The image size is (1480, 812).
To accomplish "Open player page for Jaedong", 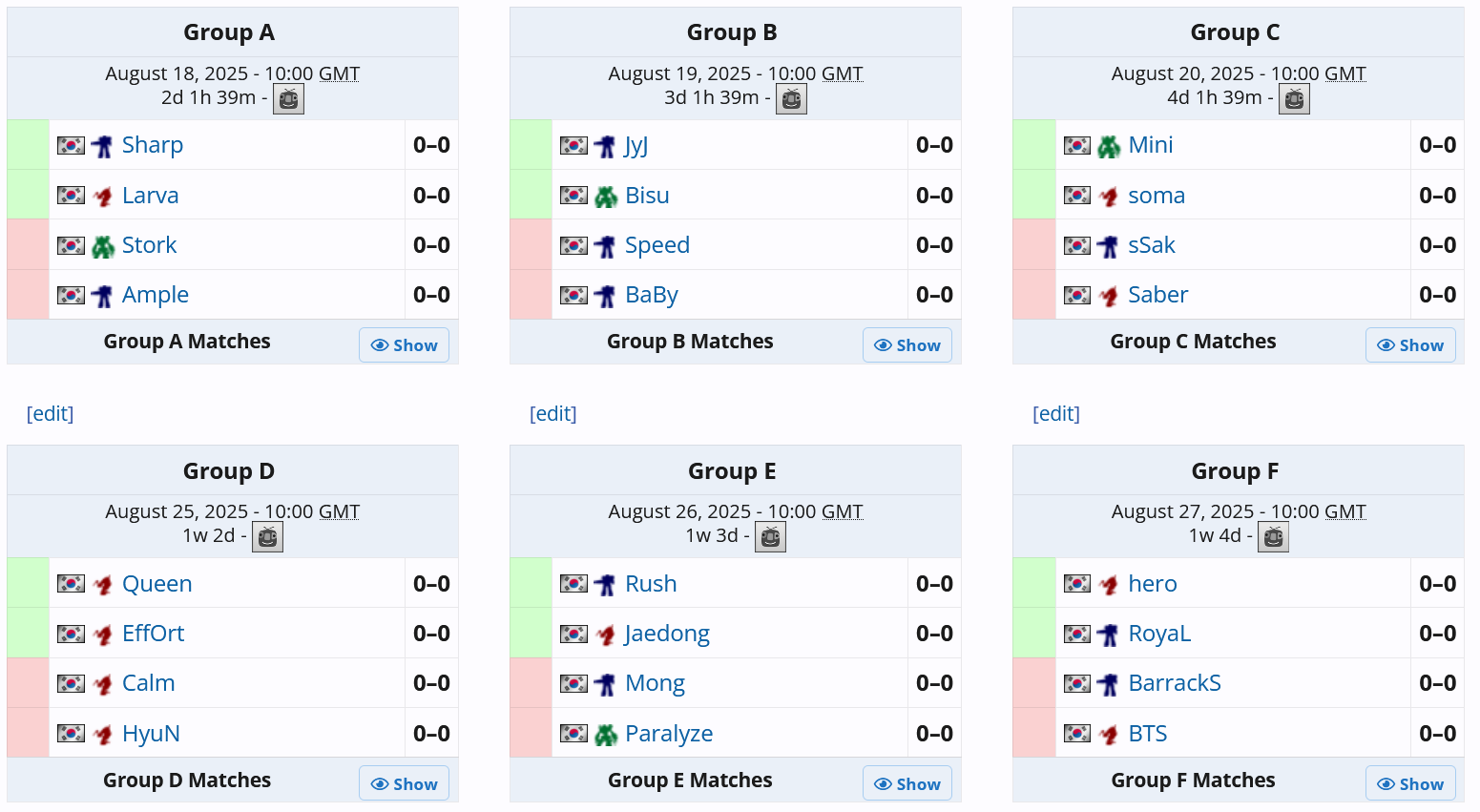I will [667, 634].
